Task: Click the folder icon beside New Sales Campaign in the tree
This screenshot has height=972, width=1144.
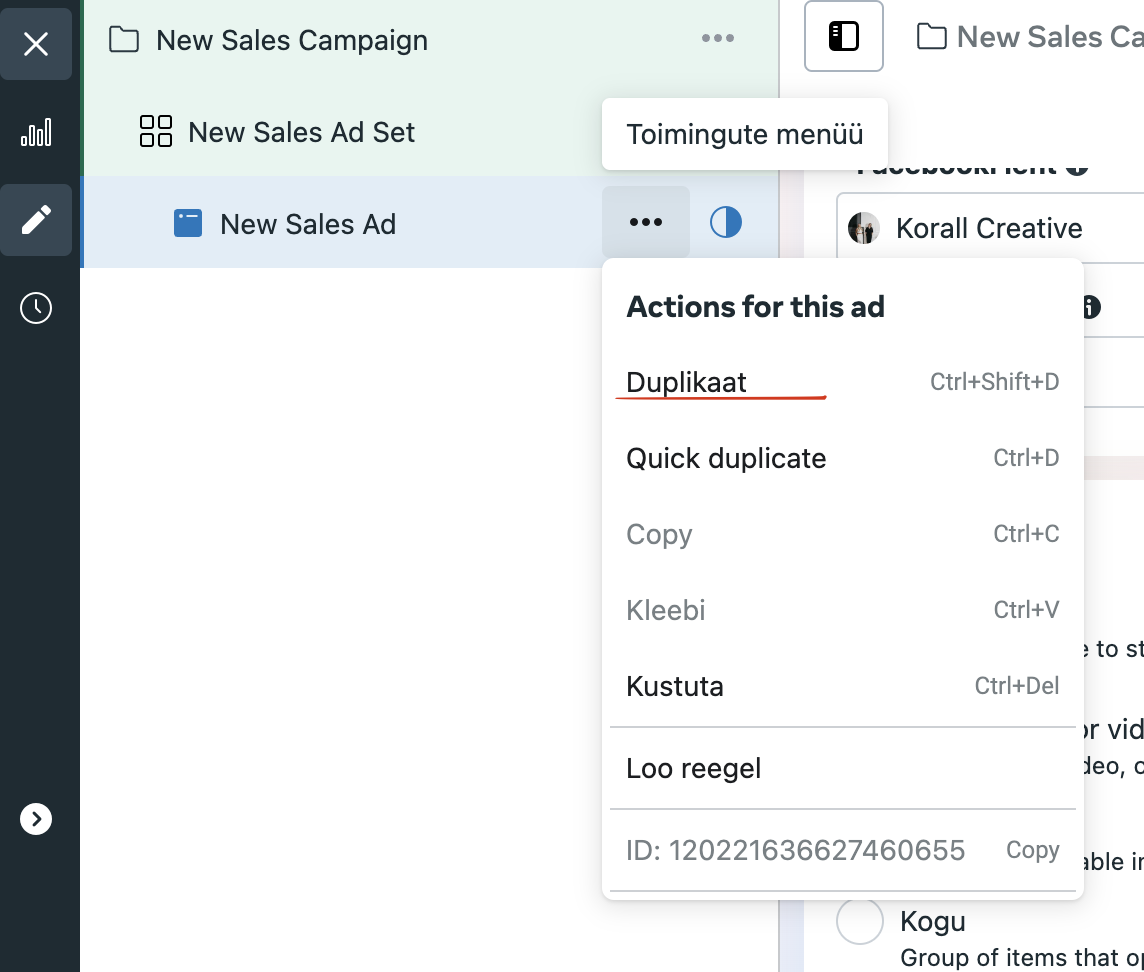Action: coord(124,39)
